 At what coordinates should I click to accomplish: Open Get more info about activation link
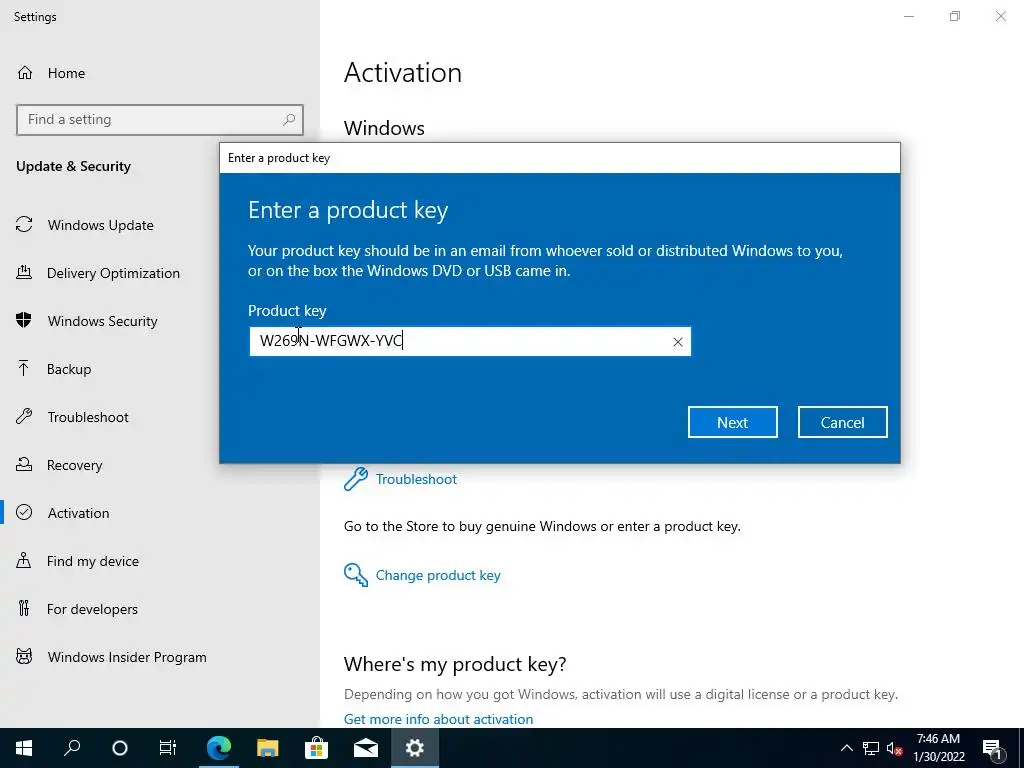click(438, 719)
